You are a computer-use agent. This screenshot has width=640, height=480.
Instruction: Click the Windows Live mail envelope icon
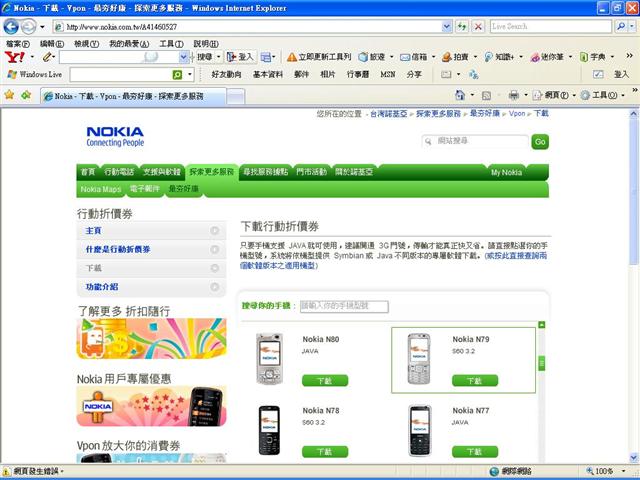pyautogui.click(x=446, y=74)
